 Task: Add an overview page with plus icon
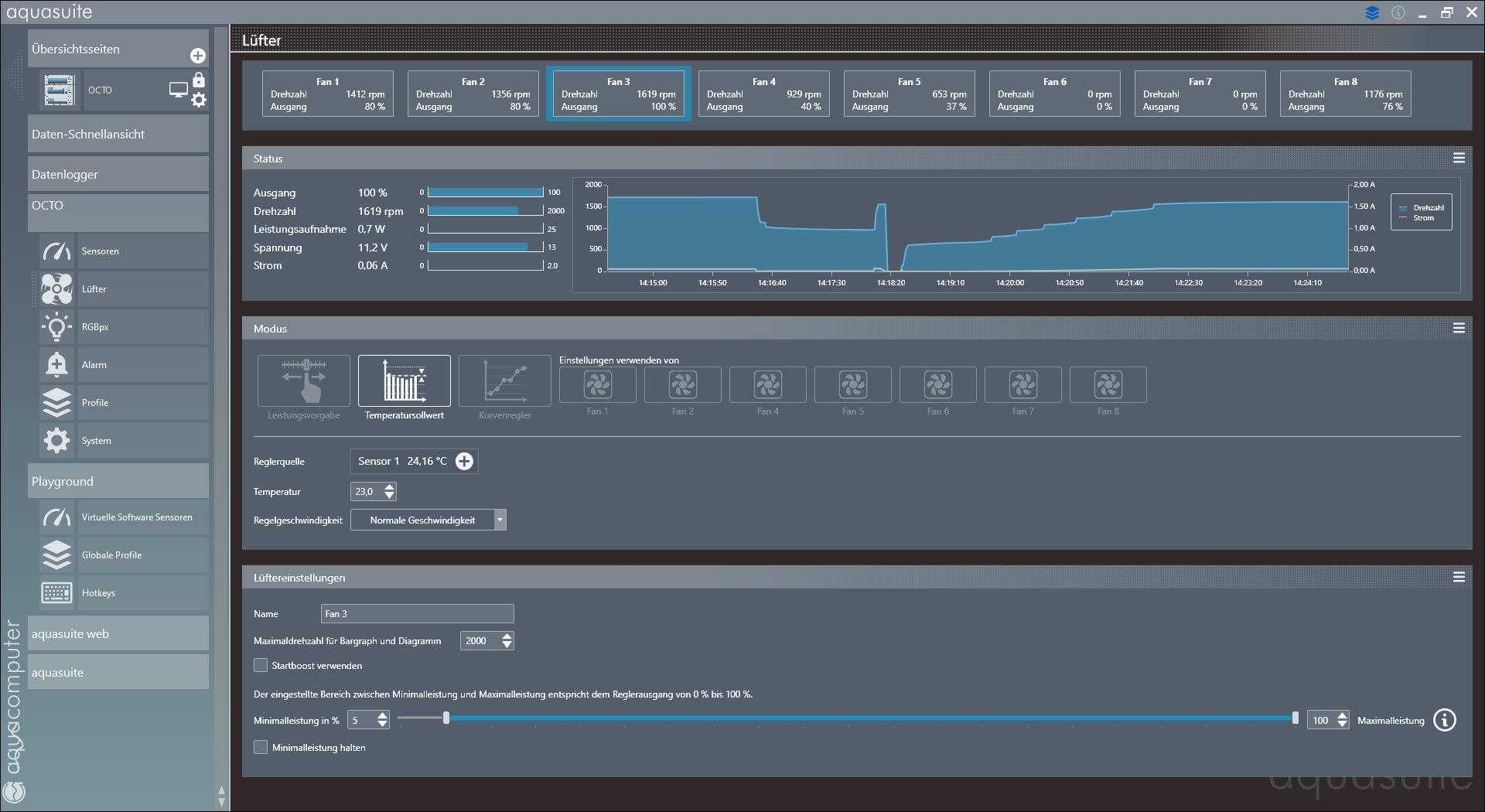coord(198,56)
